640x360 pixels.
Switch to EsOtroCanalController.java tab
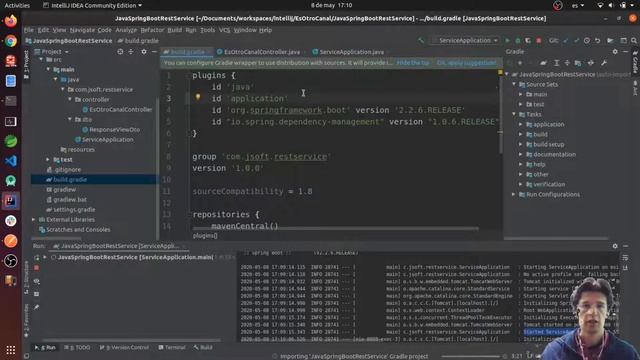tap(262, 52)
